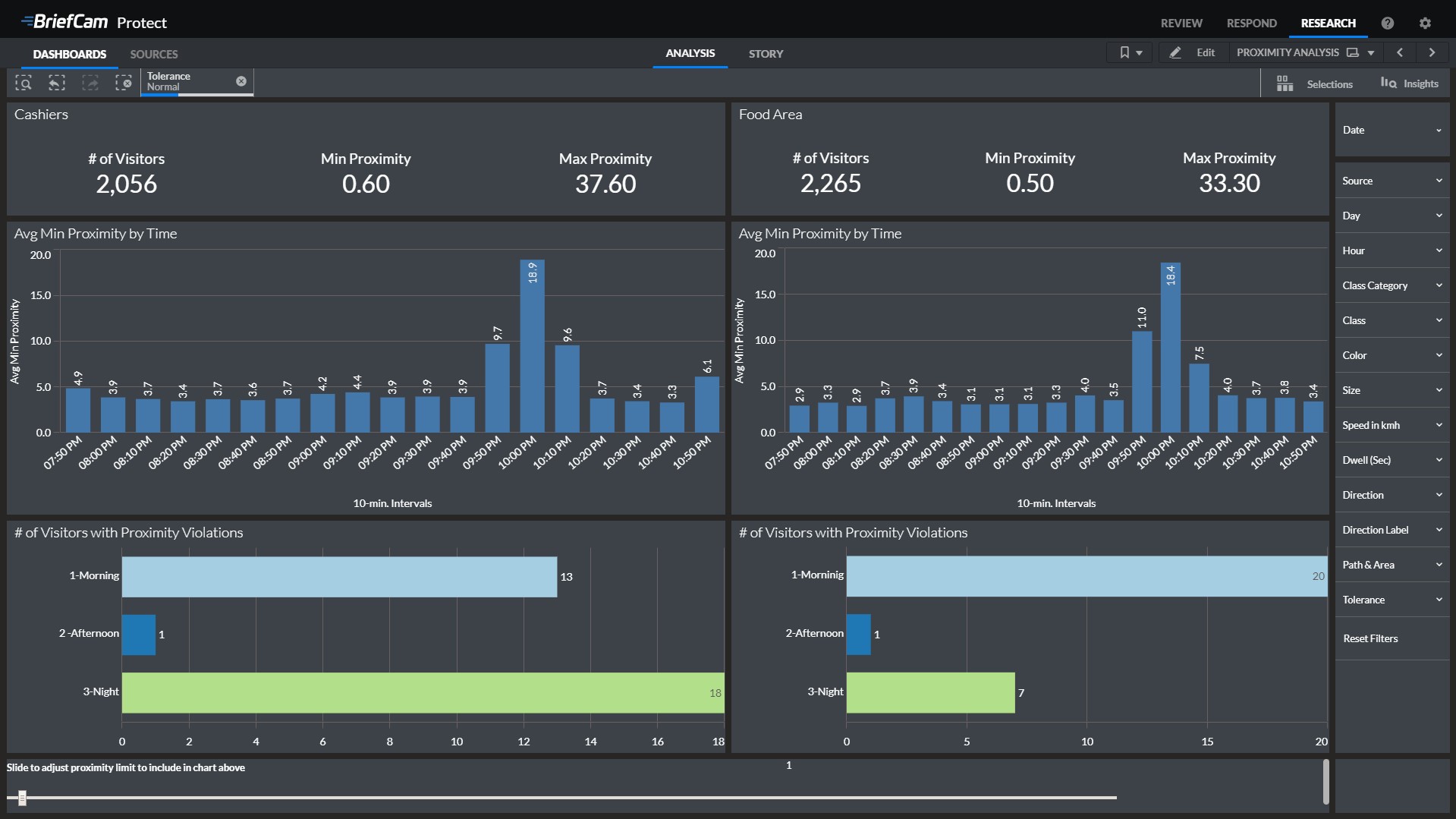The width and height of the screenshot is (1456, 819).
Task: Select the 18.4 bar in Food Area chart
Action: coord(1171,348)
